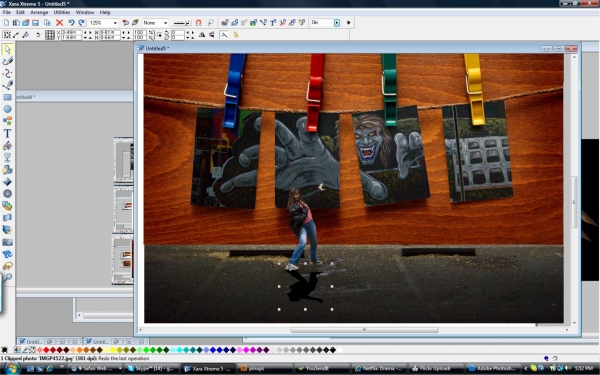This screenshot has width=600, height=375.
Task: Select the Ellipse tool
Action: click(7, 109)
